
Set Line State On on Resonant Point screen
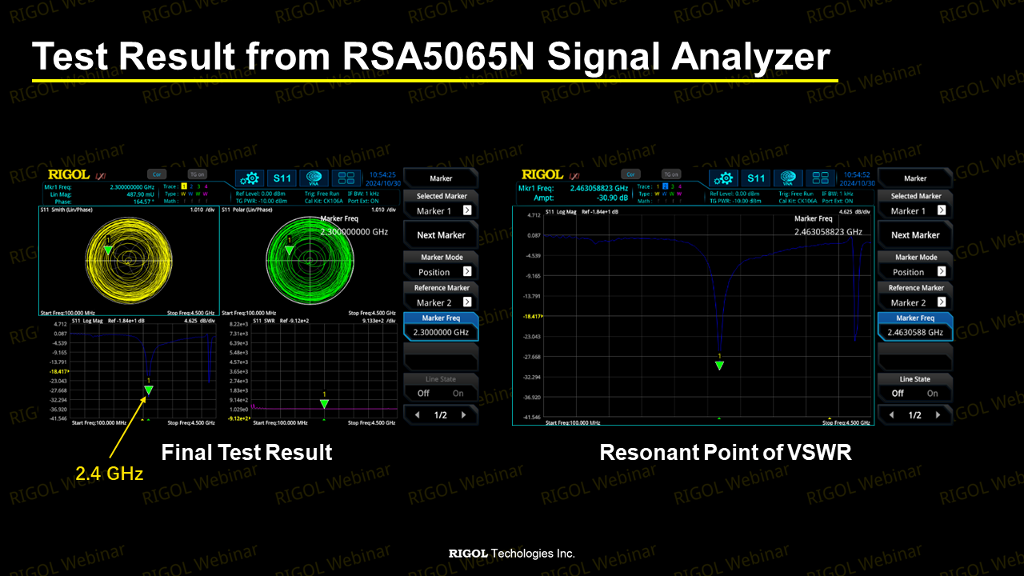click(933, 393)
